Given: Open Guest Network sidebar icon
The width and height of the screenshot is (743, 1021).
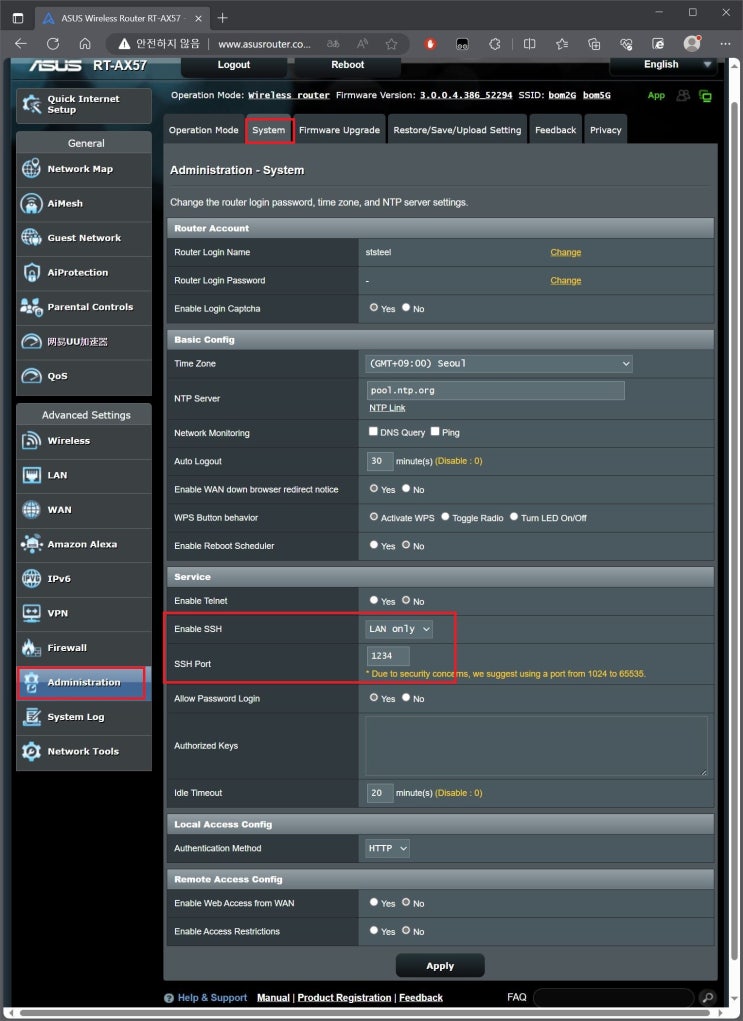Looking at the screenshot, I should point(31,238).
